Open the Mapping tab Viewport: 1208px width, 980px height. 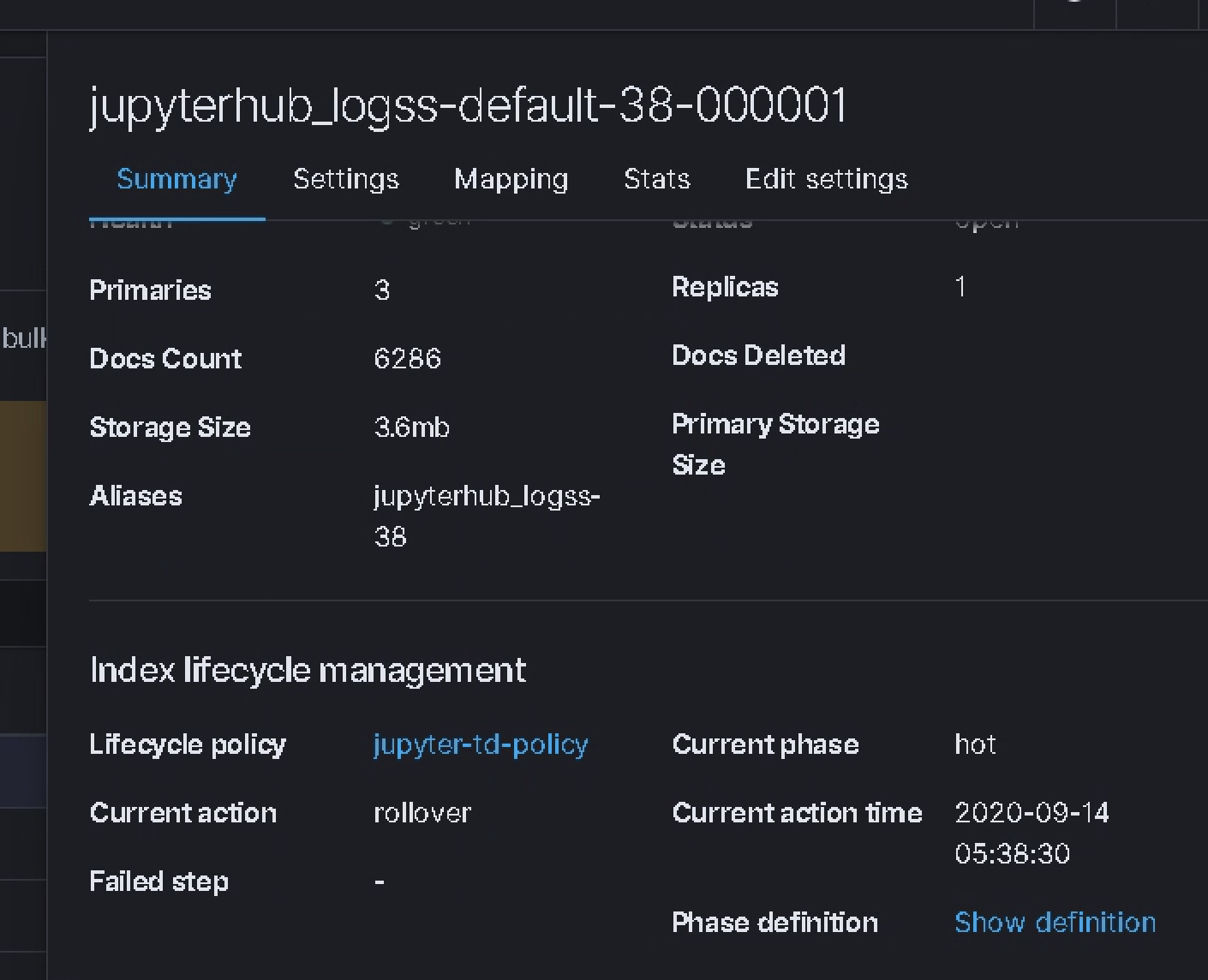511,179
